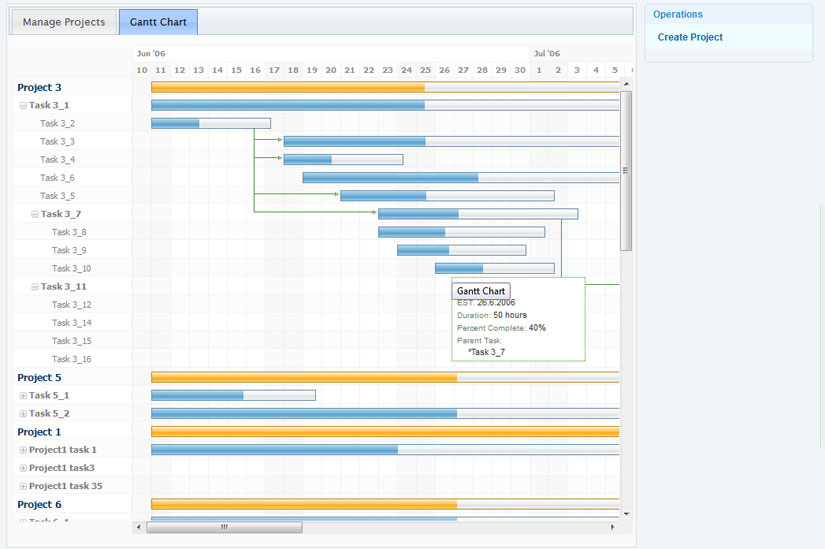Click the vertical scrollbar down arrow
Viewport: 825px width, 549px height.
pos(627,513)
